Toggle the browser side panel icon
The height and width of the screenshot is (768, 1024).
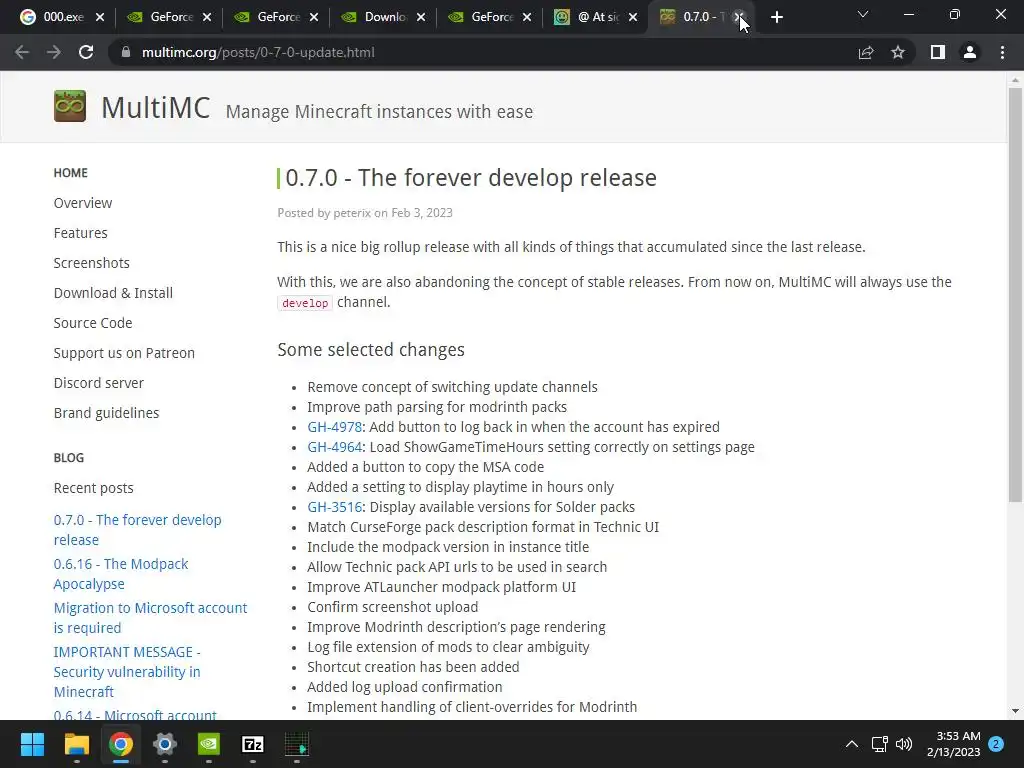[x=938, y=52]
